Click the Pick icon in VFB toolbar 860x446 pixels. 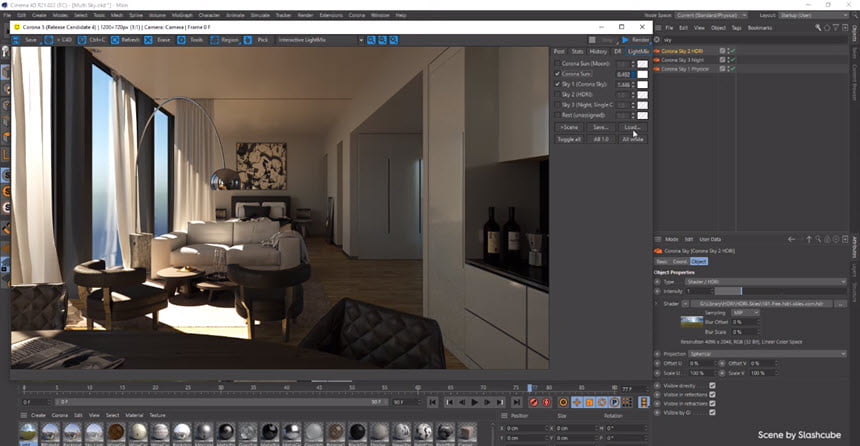pos(248,40)
